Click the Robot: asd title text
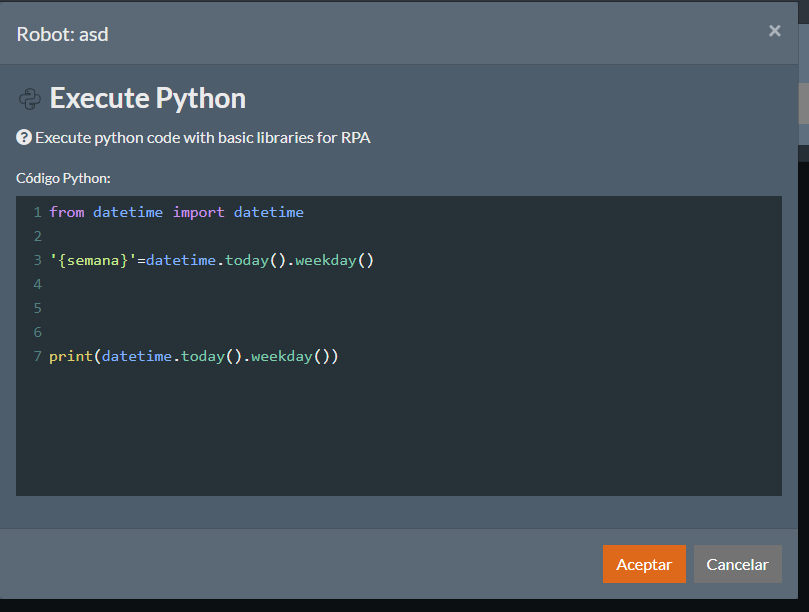The height and width of the screenshot is (612, 809). pos(62,33)
